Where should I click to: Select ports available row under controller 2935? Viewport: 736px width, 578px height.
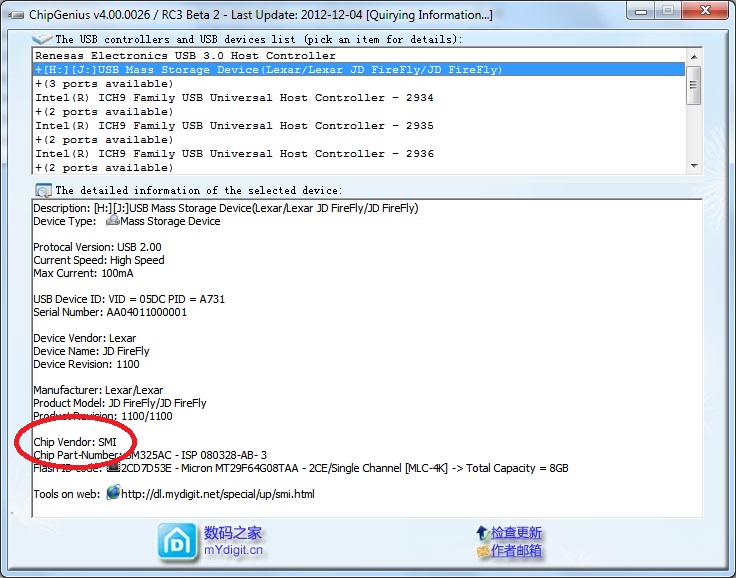click(359, 139)
